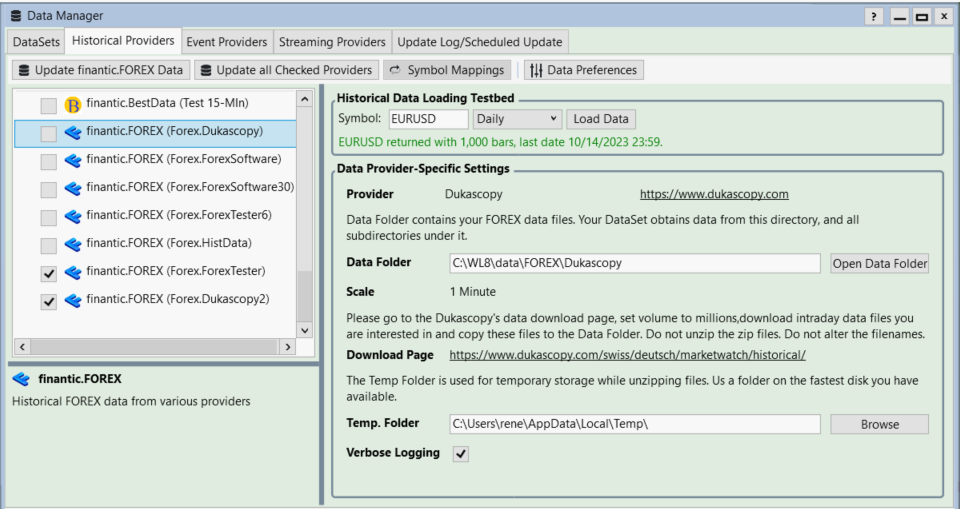Browse for a Temp Folder
960x509 pixels.
coord(879,424)
